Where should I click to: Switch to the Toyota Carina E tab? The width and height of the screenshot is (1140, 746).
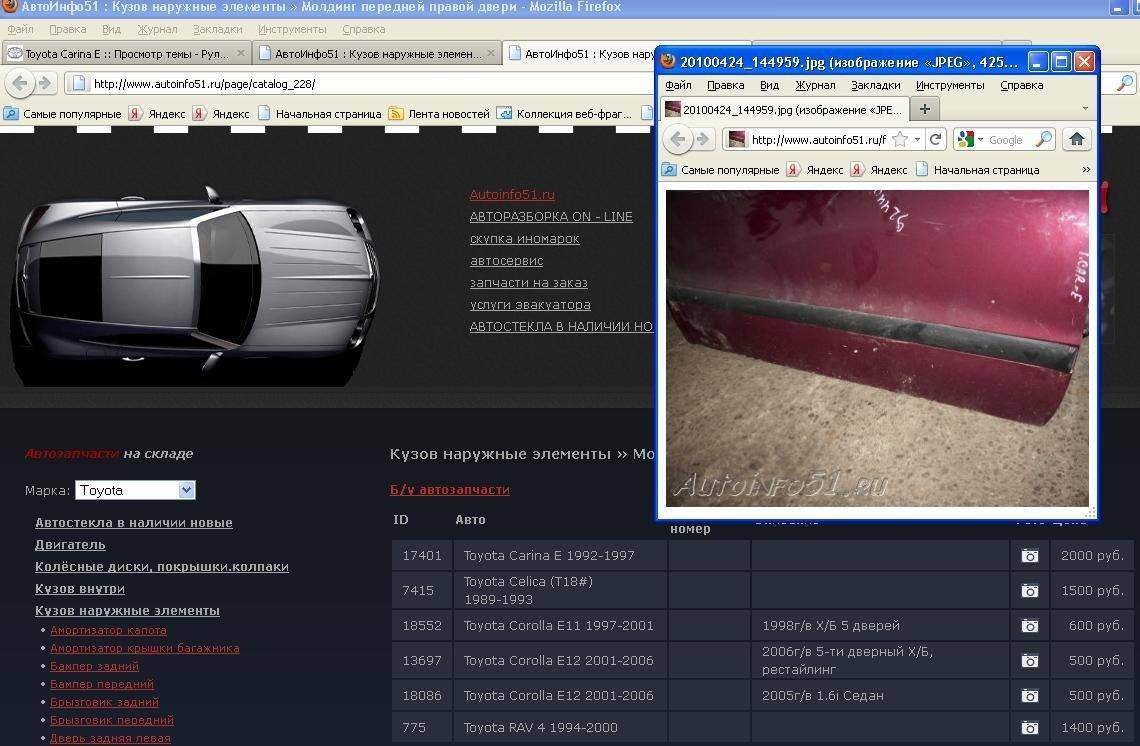tap(125, 54)
